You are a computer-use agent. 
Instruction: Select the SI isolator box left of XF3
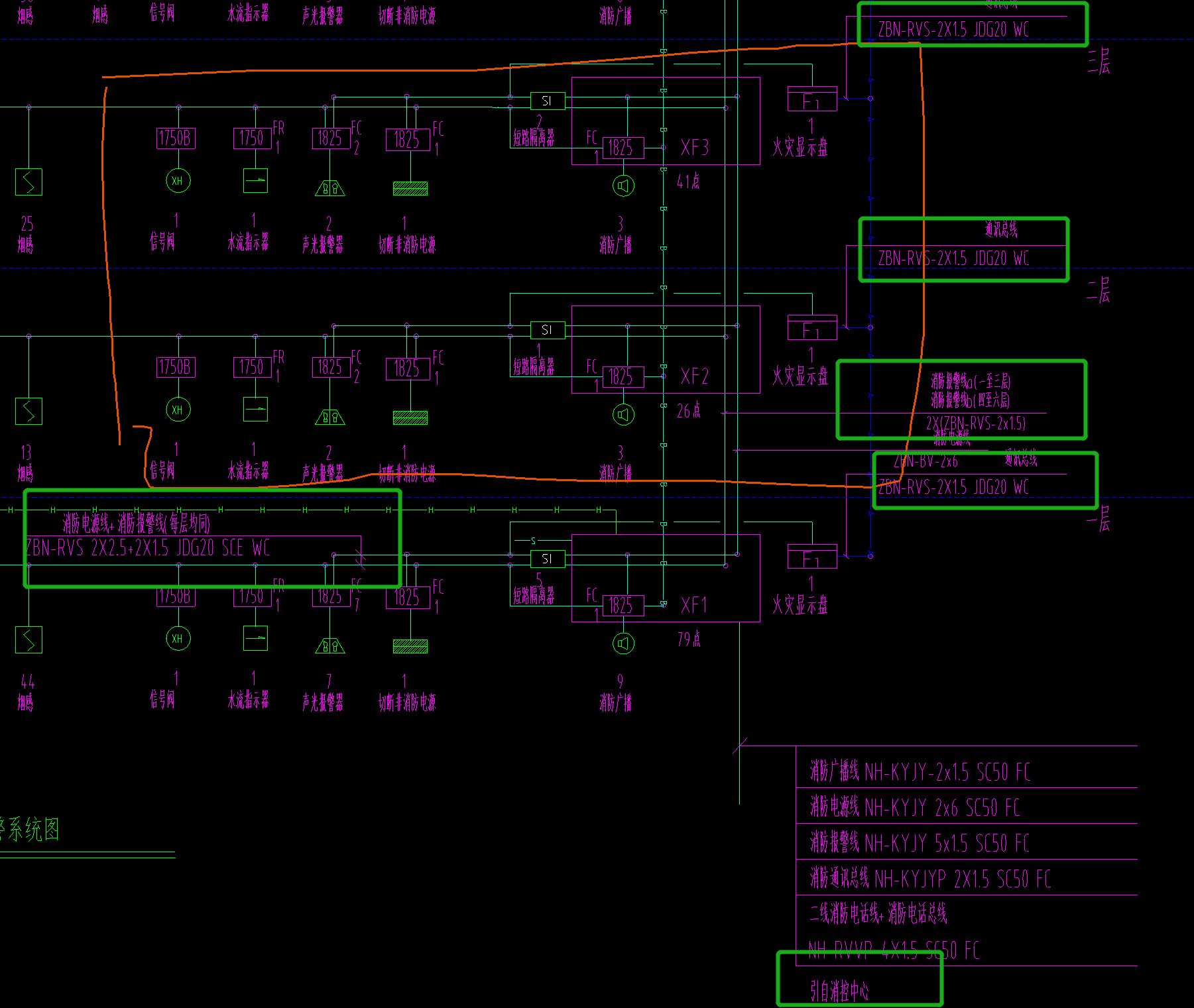[x=548, y=101]
